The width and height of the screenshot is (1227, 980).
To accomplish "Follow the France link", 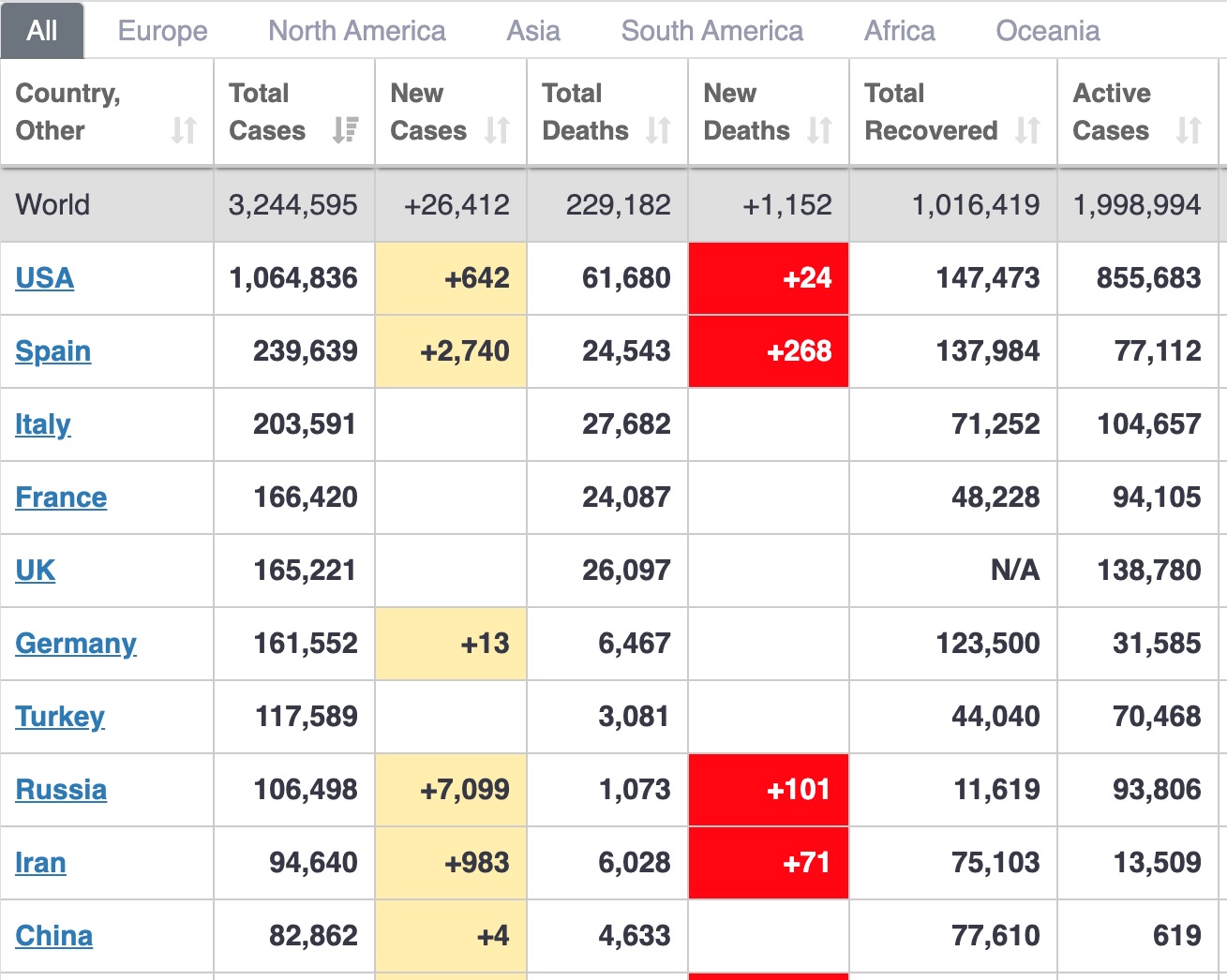I will pyautogui.click(x=61, y=497).
